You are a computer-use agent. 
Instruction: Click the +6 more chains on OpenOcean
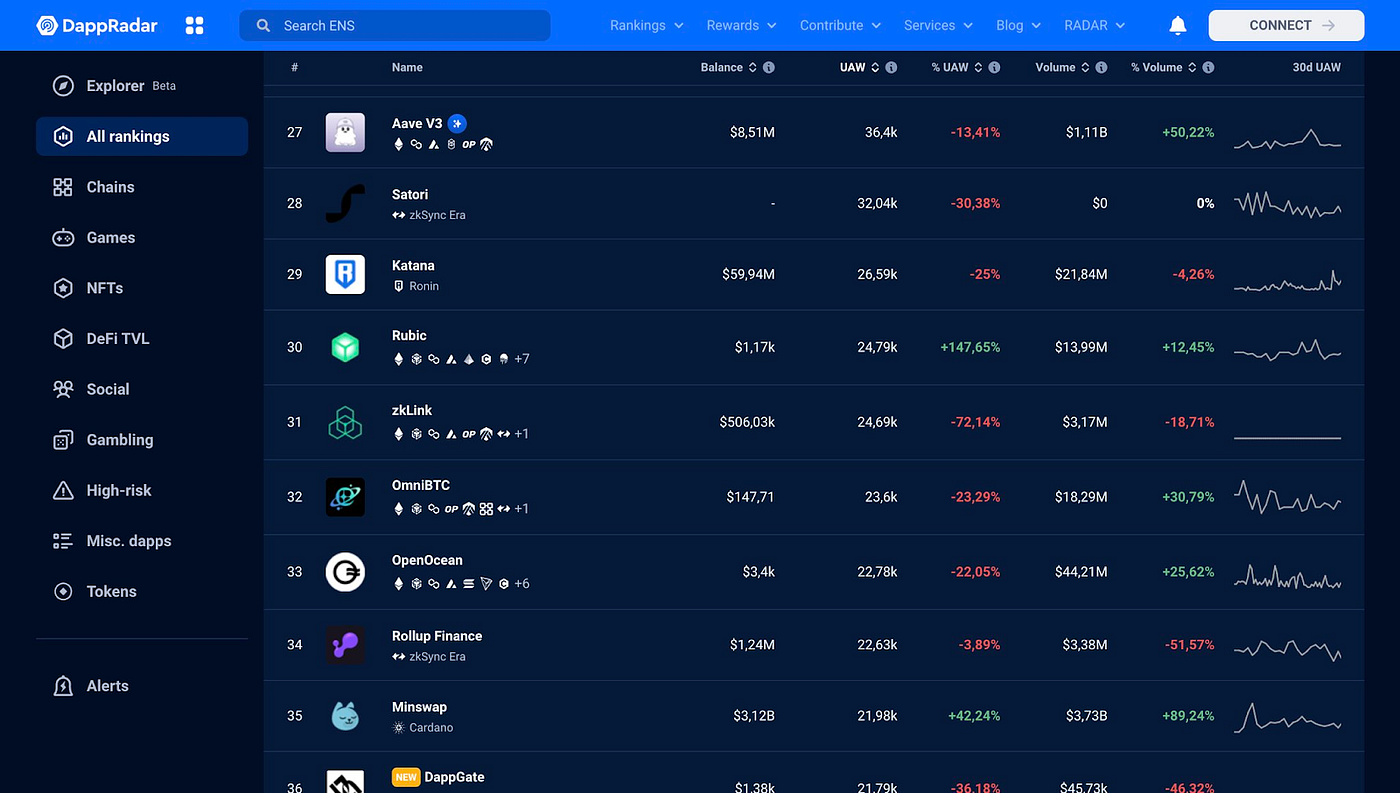[x=522, y=584]
